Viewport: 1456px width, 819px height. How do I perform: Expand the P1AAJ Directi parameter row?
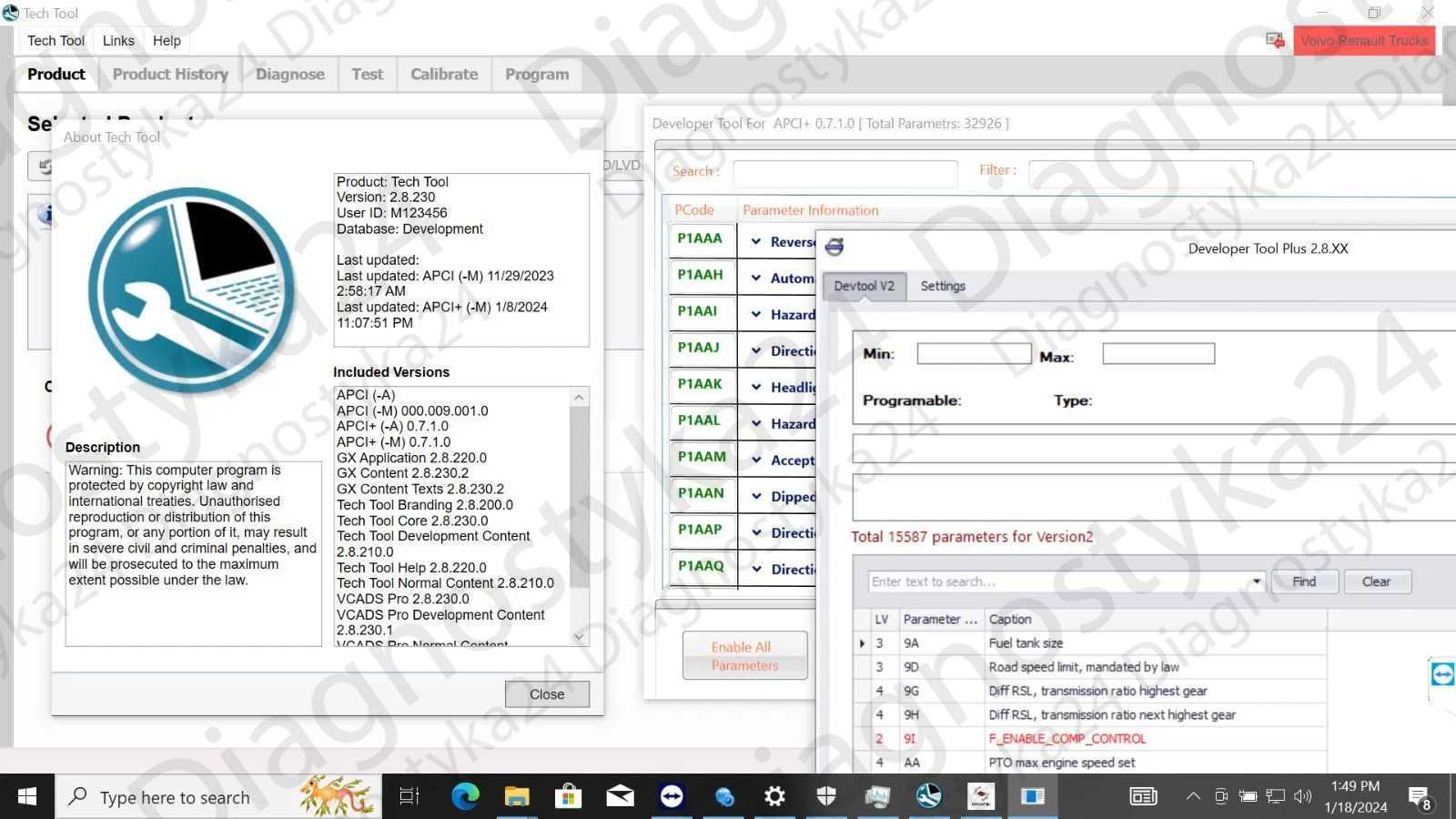756,350
